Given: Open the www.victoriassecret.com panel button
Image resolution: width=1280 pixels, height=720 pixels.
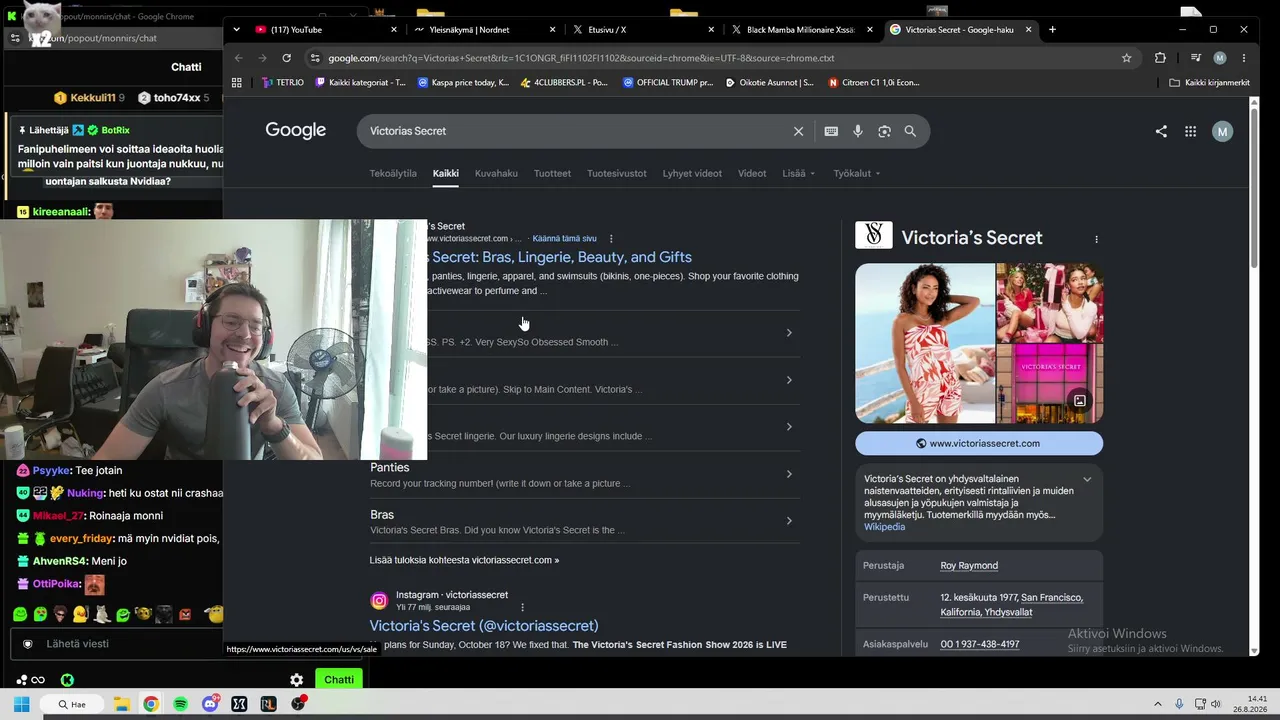Looking at the screenshot, I should click(979, 443).
